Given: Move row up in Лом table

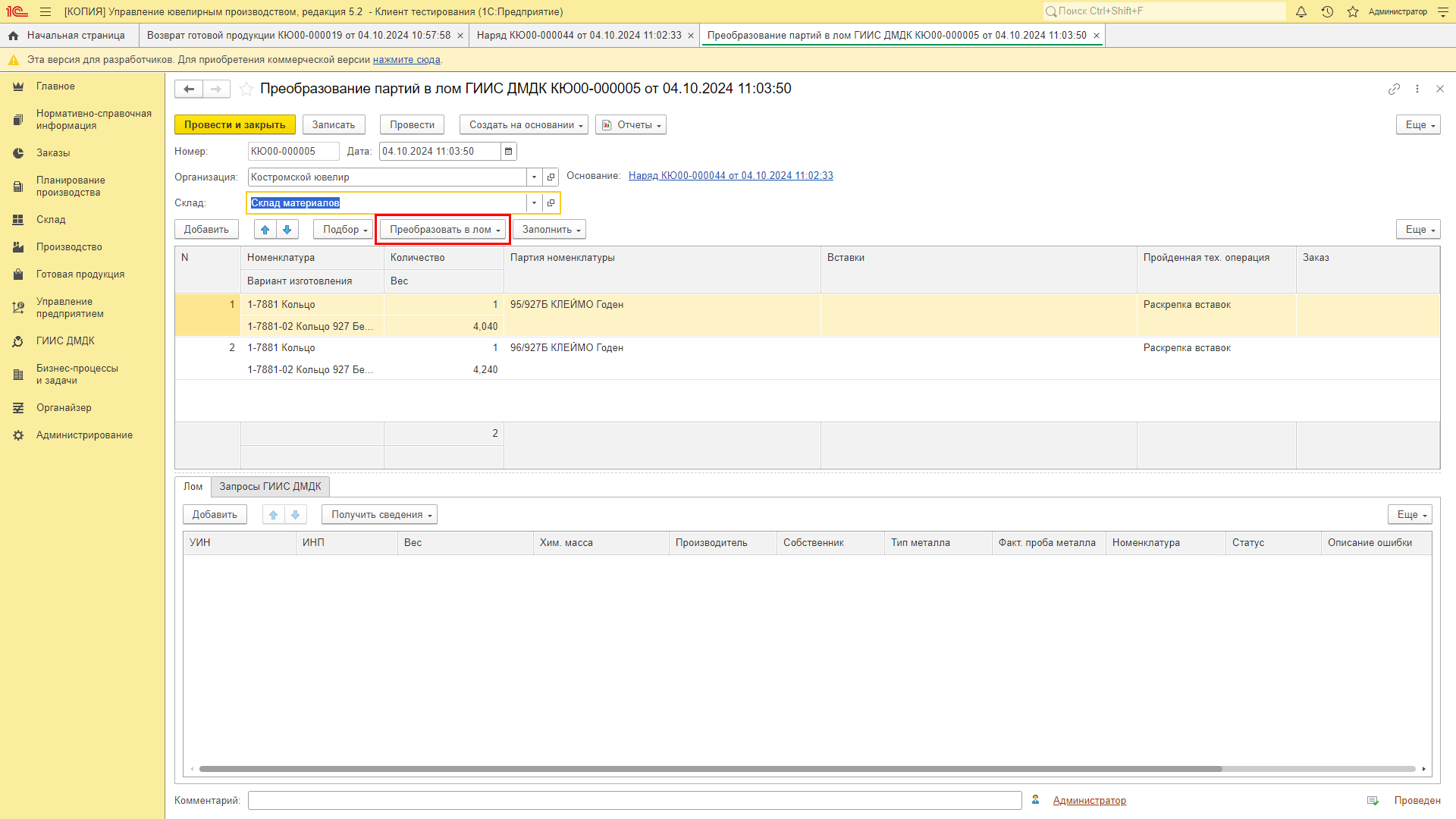Looking at the screenshot, I should tap(273, 515).
